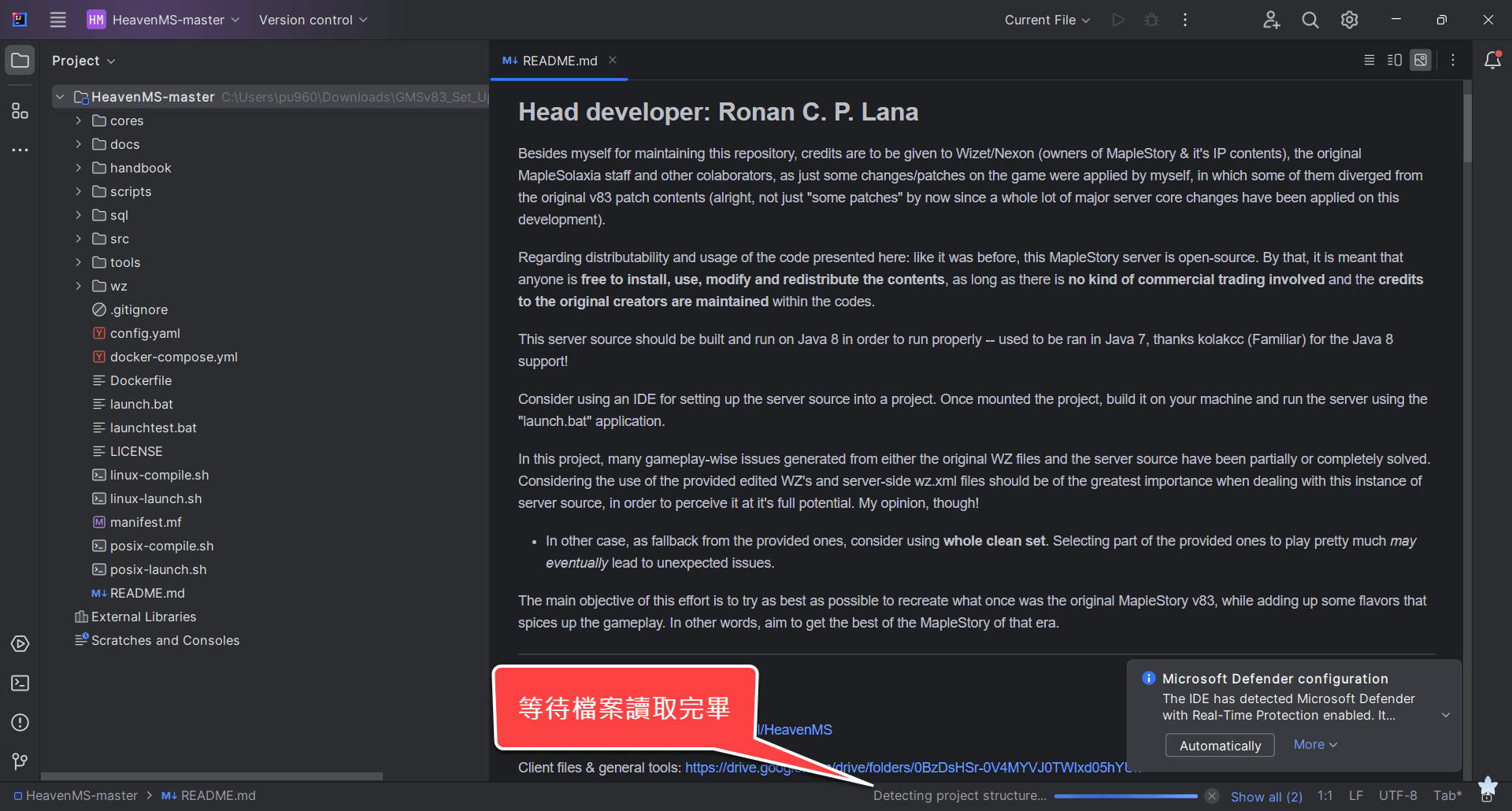Click Show all (2) background tasks
Viewport: 1512px width, 811px height.
click(x=1266, y=797)
